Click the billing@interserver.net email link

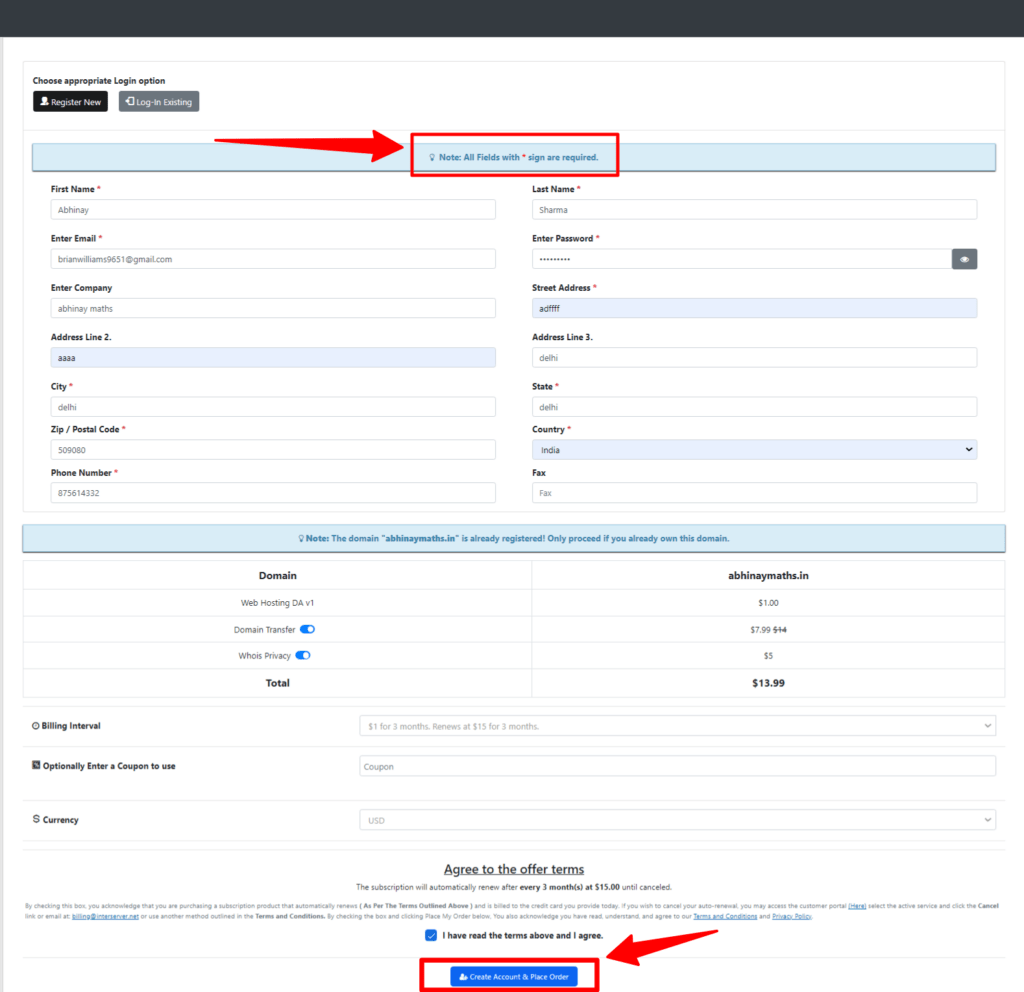click(x=105, y=916)
